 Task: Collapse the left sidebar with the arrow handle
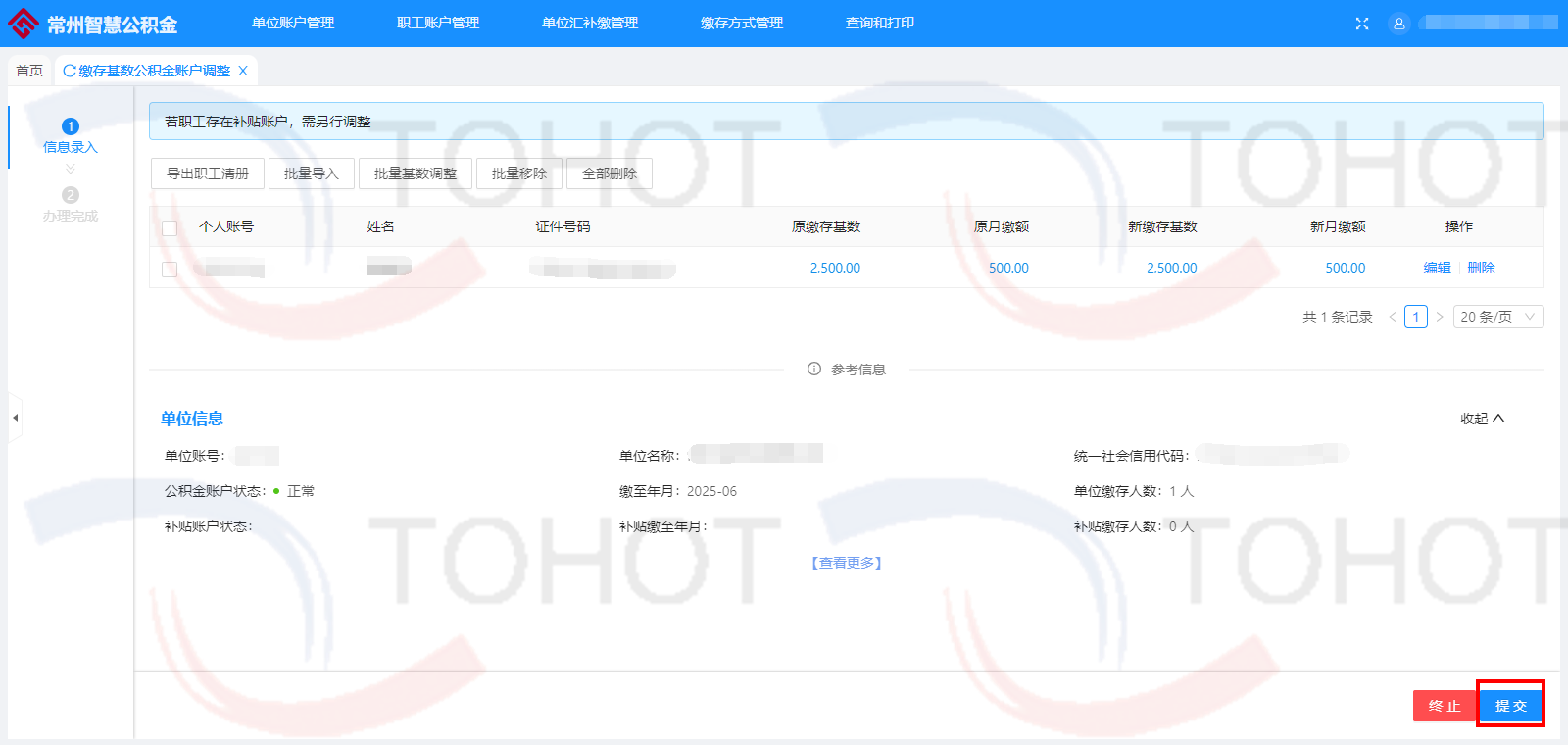(15, 418)
